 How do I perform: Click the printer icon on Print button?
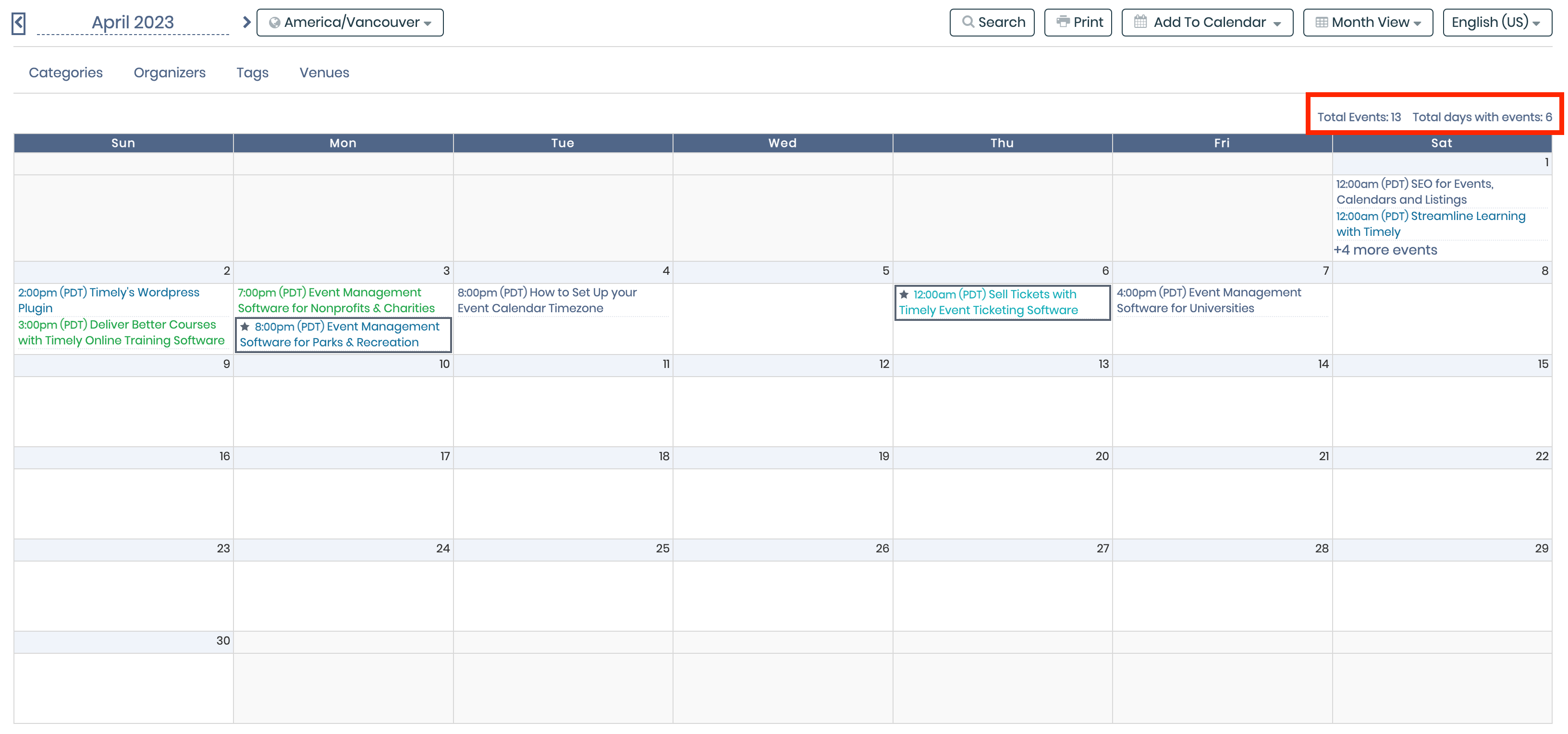(1064, 22)
